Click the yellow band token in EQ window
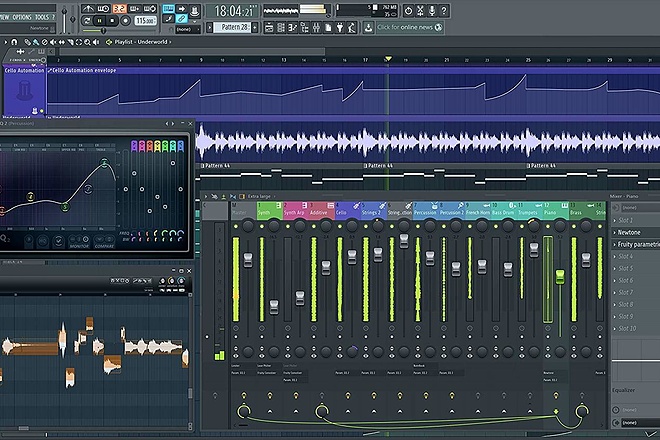The image size is (660, 440). click(x=157, y=146)
